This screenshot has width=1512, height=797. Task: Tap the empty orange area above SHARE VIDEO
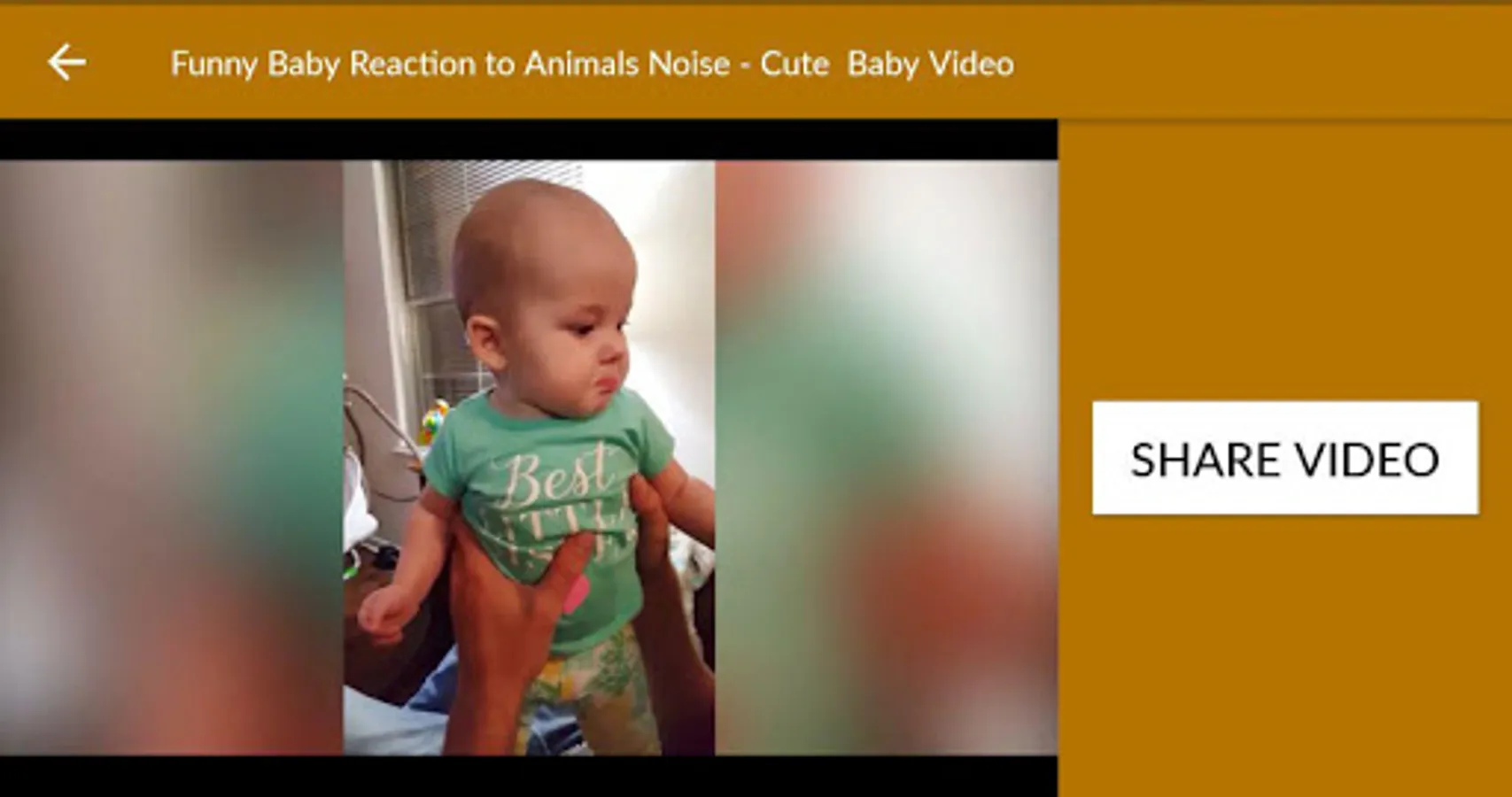click(x=1284, y=261)
